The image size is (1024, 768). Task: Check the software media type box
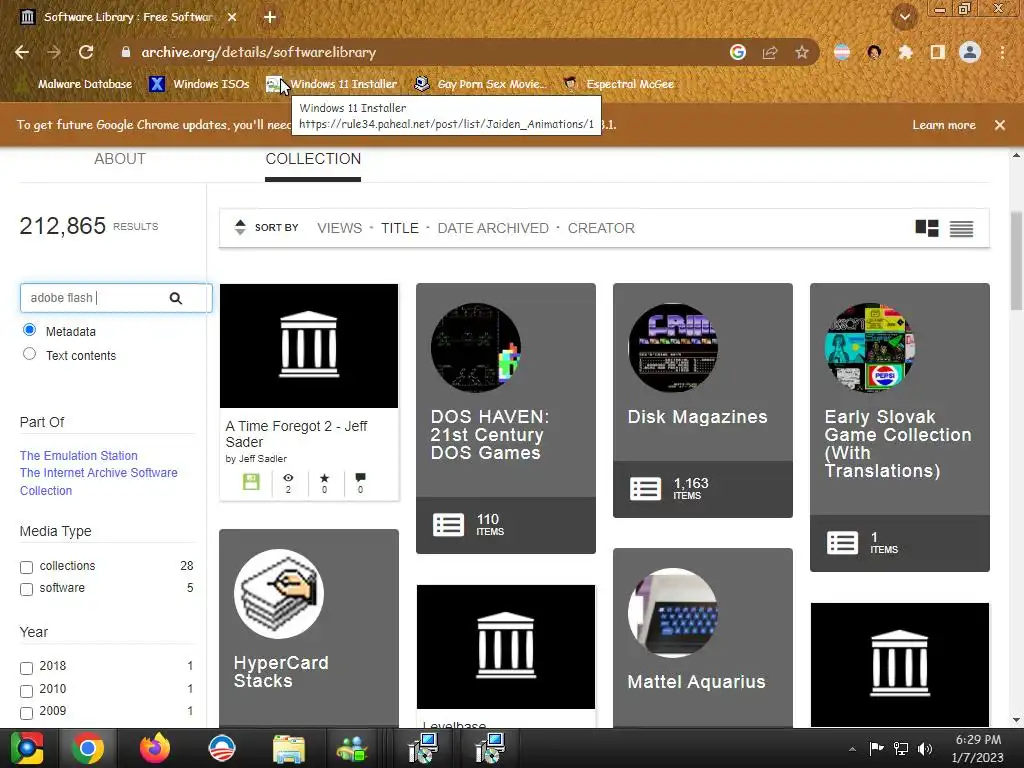26,589
